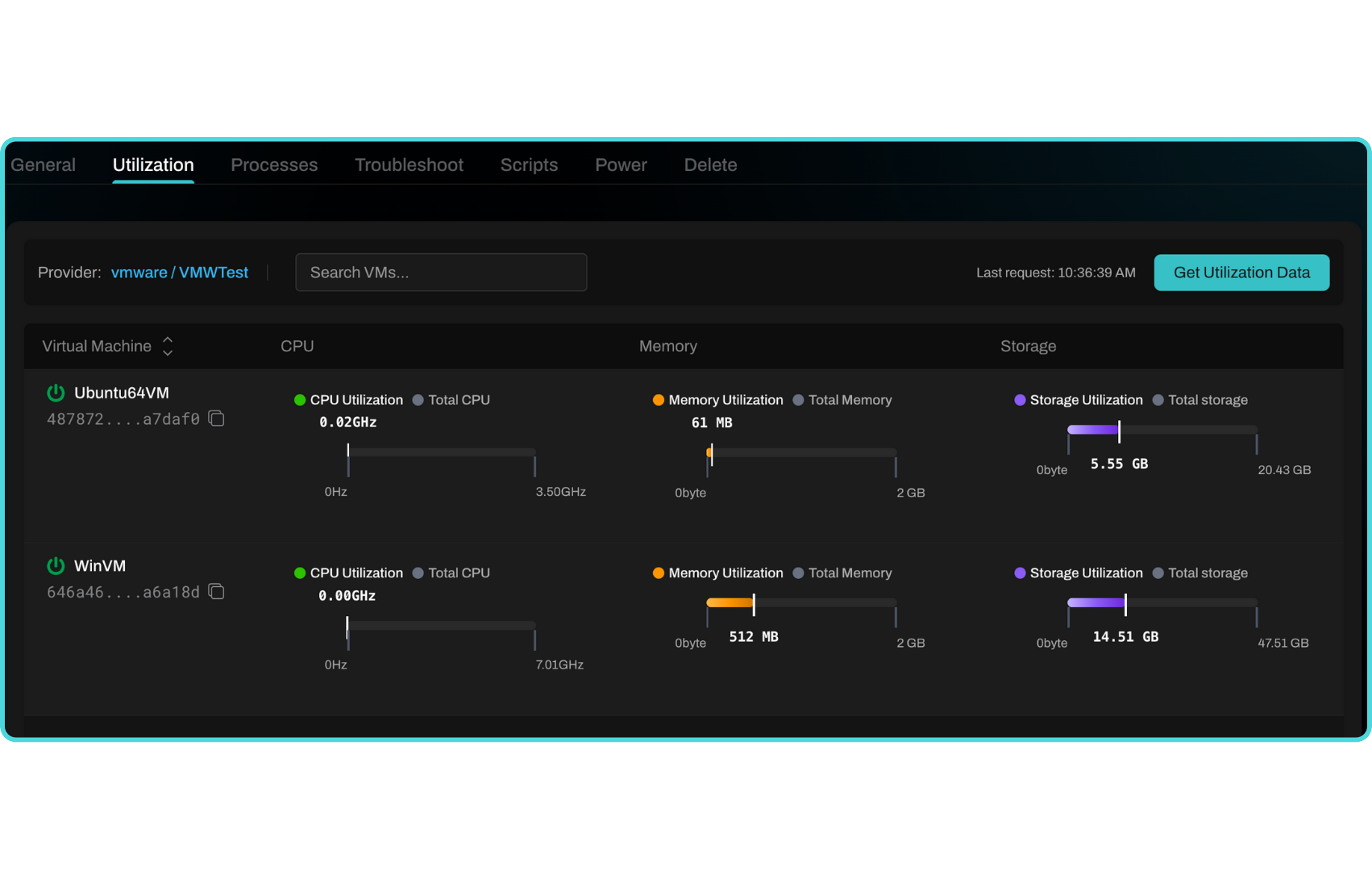The height and width of the screenshot is (879, 1372).
Task: Copy the WinVM ID 646a46....a6a18d
Action: [x=216, y=592]
